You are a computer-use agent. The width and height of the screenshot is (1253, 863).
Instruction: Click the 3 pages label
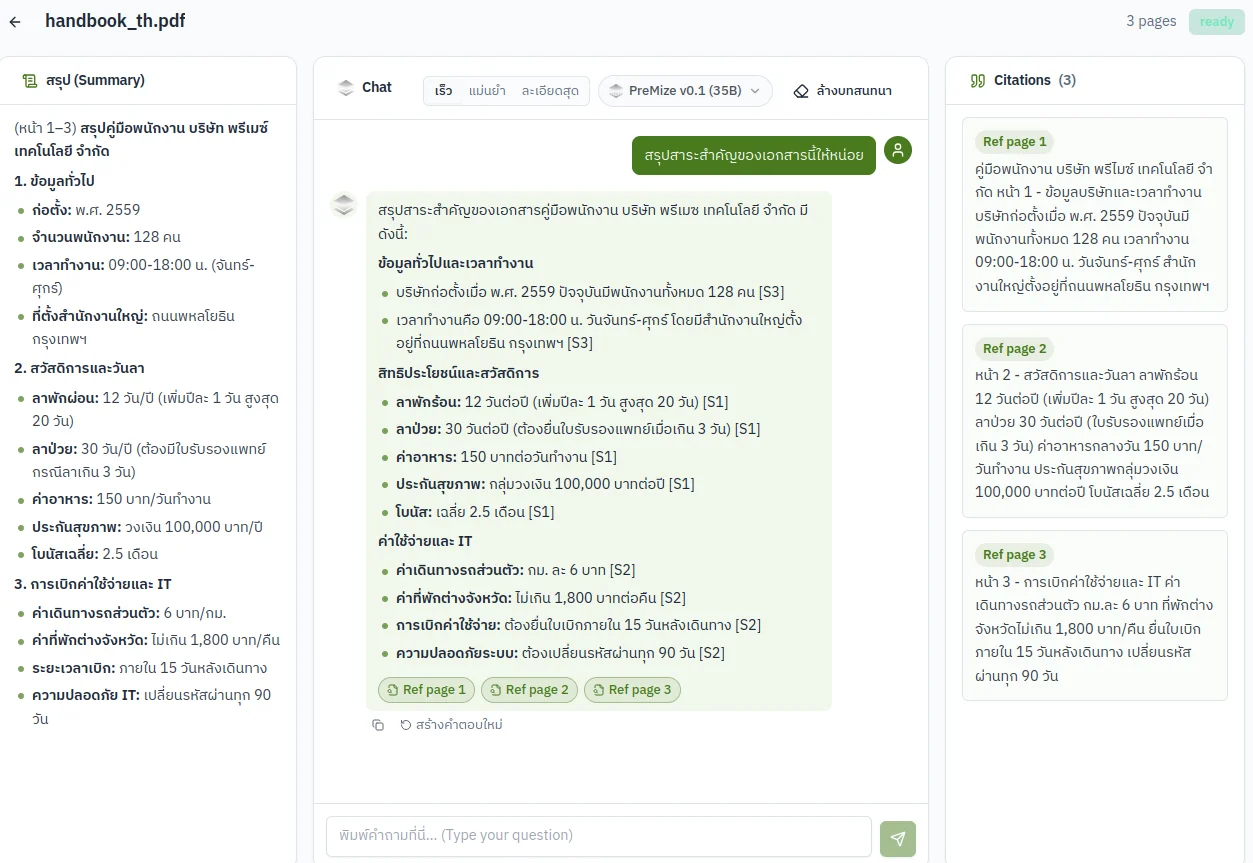(x=1151, y=21)
